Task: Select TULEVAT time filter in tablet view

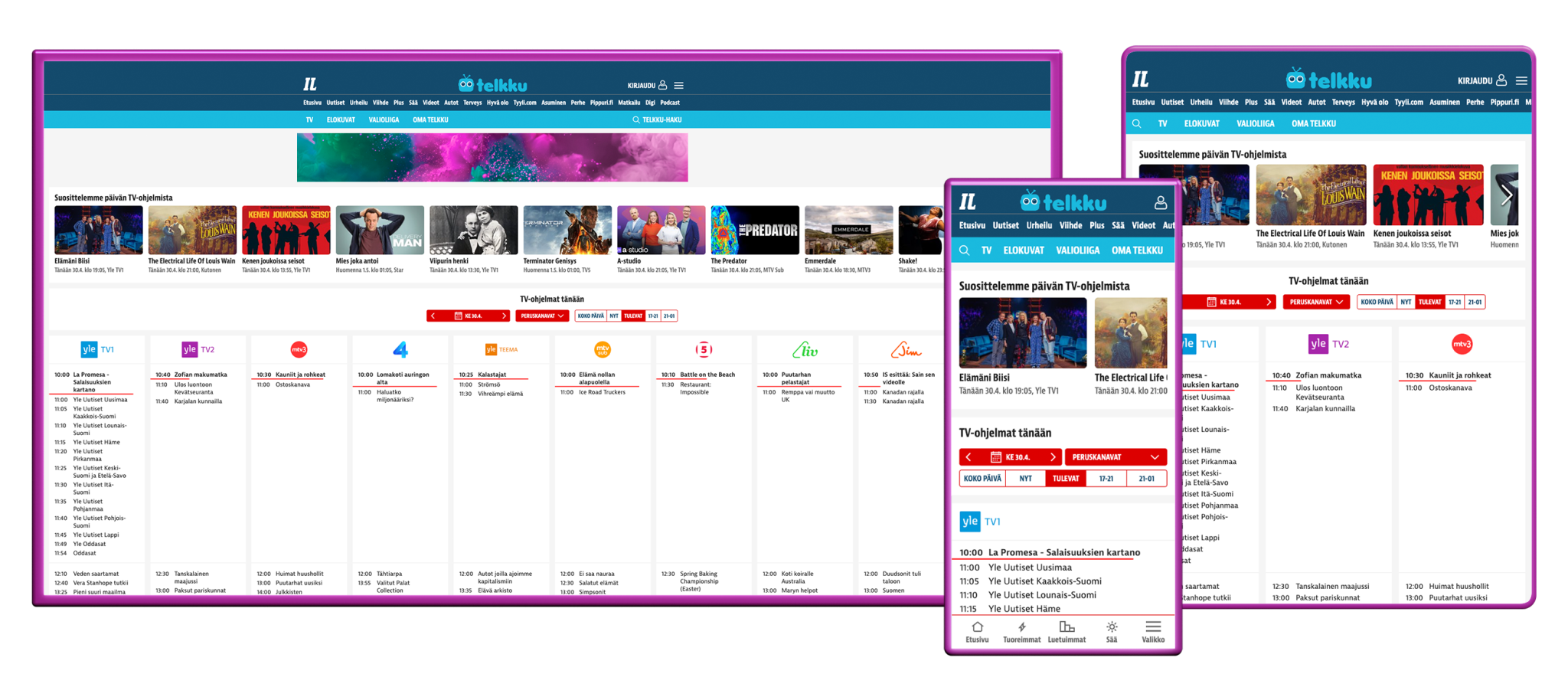Action: (x=1429, y=302)
